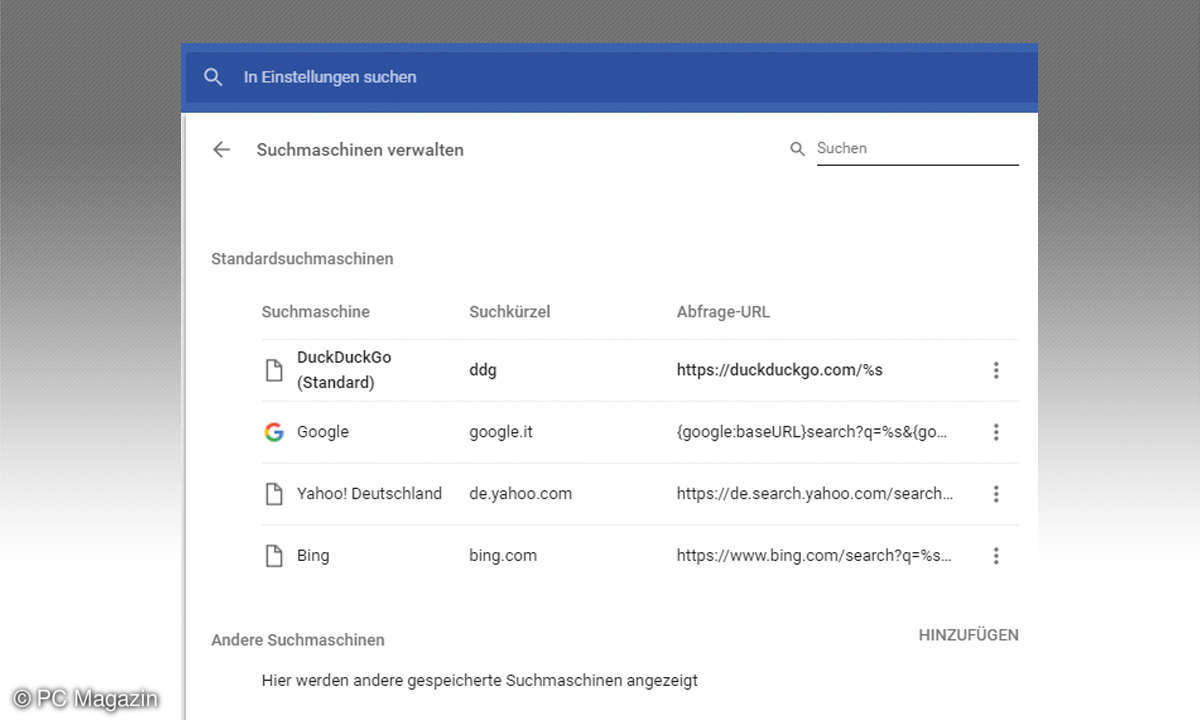Click the Yahoo! Deutschland page icon
1200x720 pixels.
[x=273, y=494]
